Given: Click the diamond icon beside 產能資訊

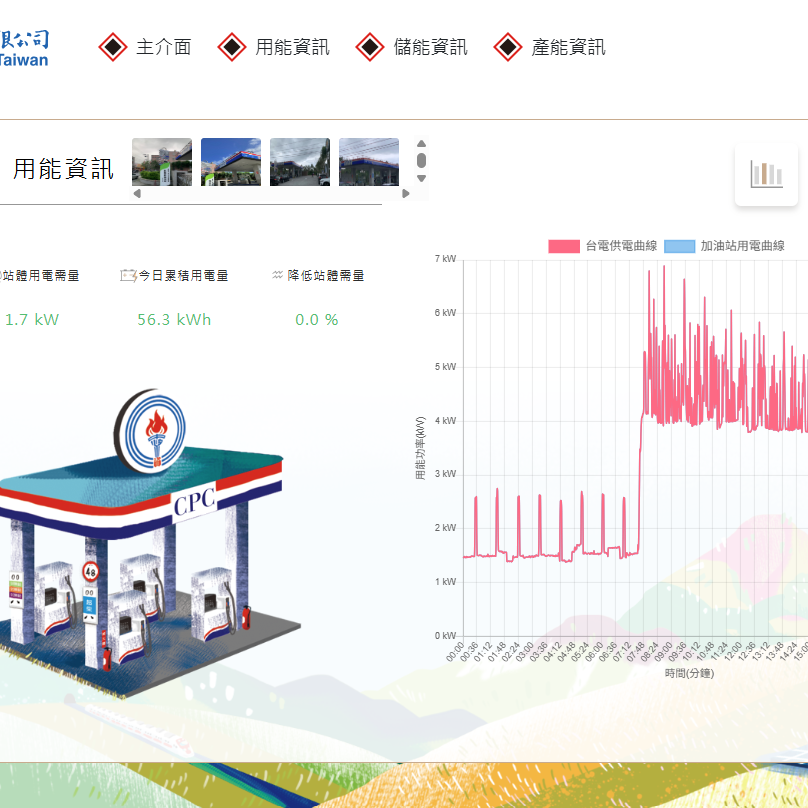Looking at the screenshot, I should pos(509,47).
